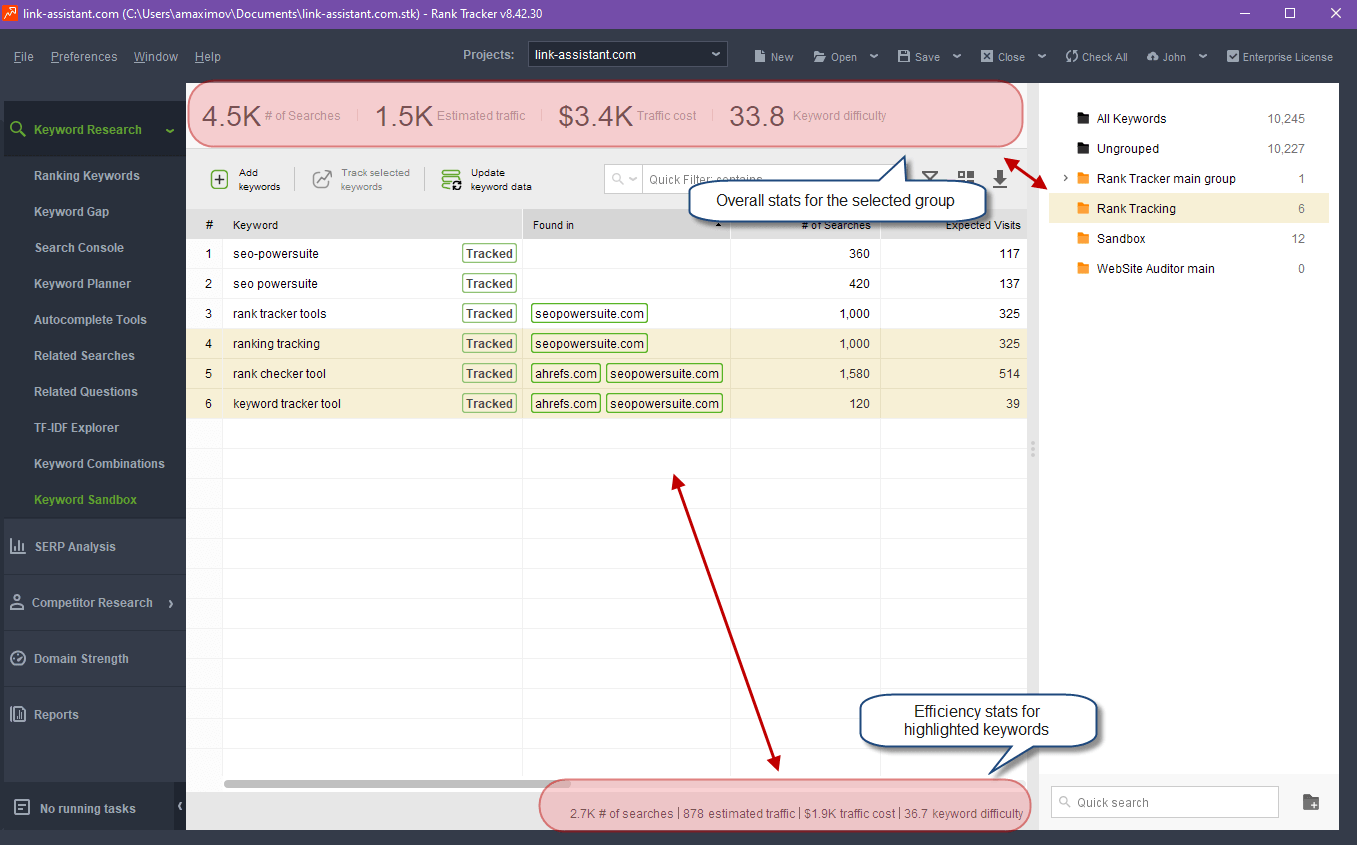Open TF-IDF Explorer in sidebar
1357x845 pixels.
click(x=76, y=428)
